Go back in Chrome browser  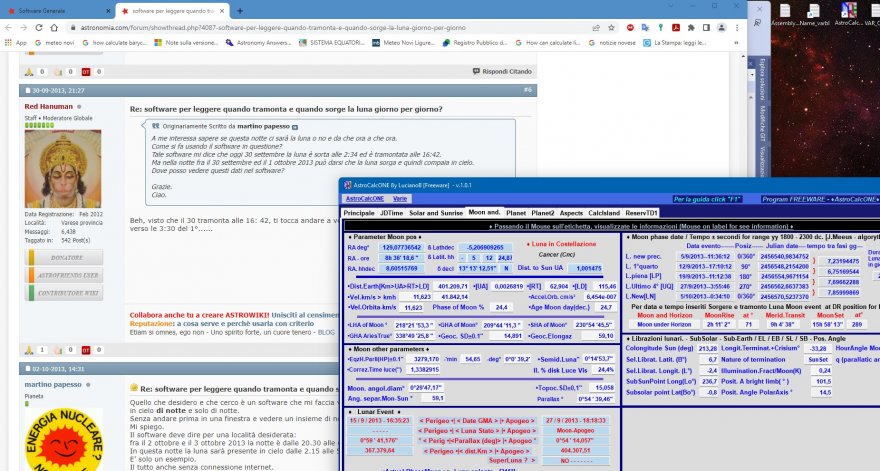point(8,28)
